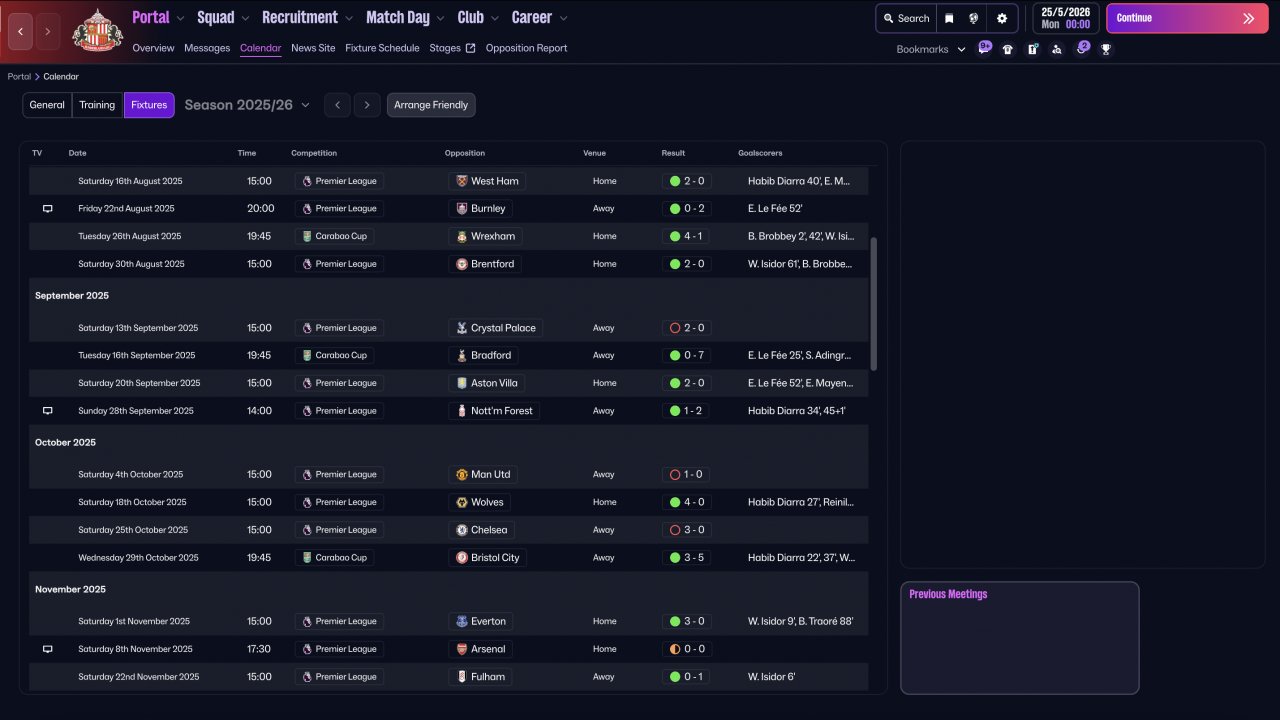
Task: Switch to the Training calendar view
Action: pos(97,105)
